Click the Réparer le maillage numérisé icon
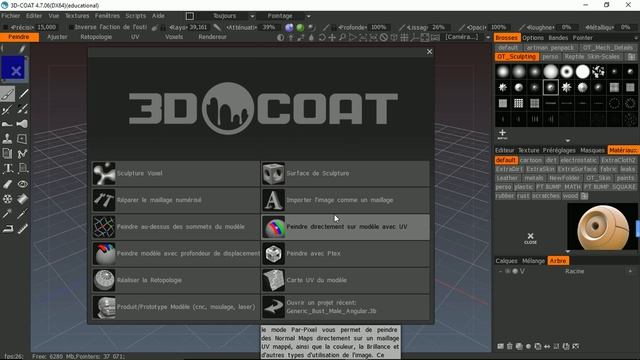This screenshot has height=360, width=640. [x=104, y=200]
